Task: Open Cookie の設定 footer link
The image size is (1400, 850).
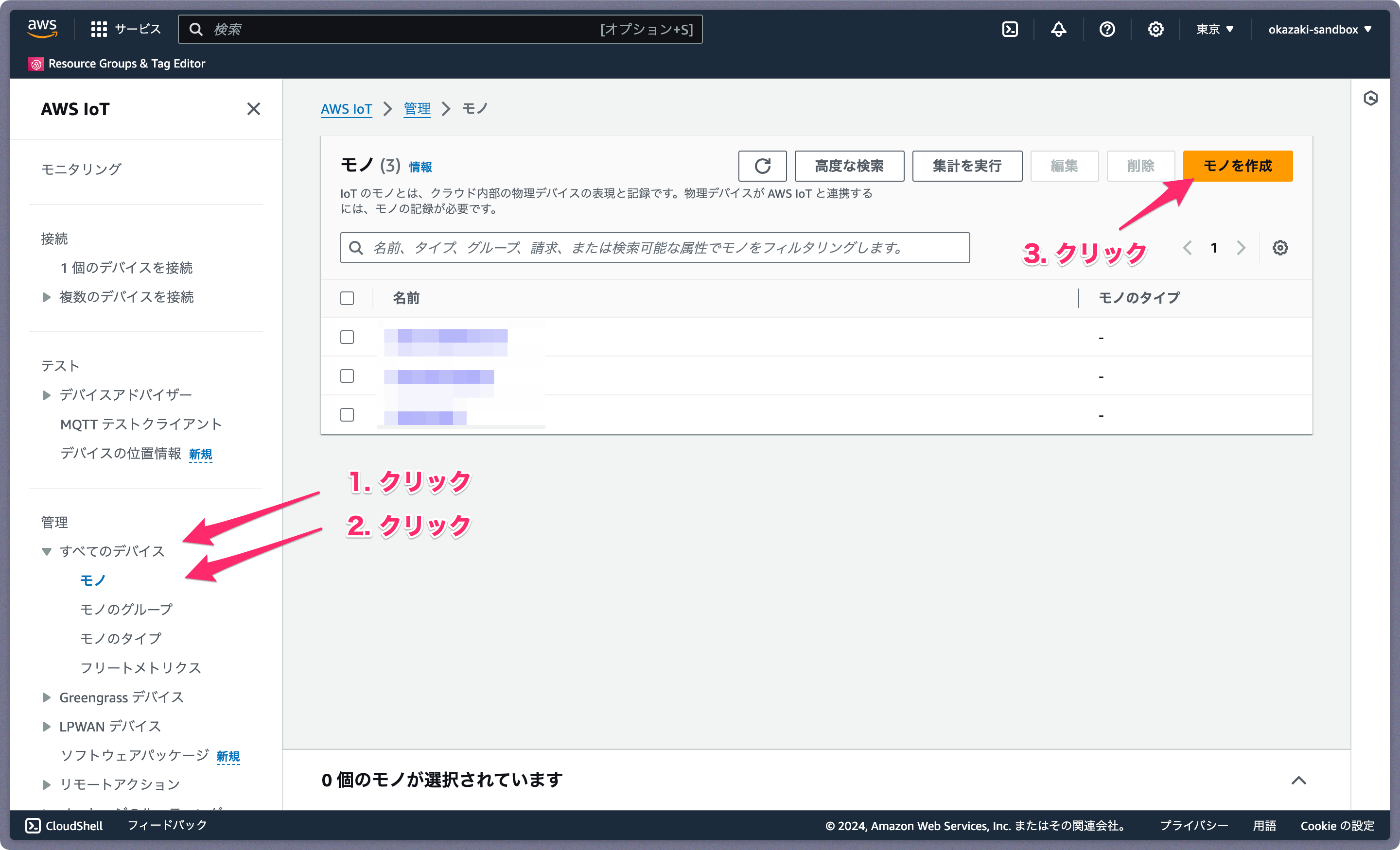Action: (1337, 826)
